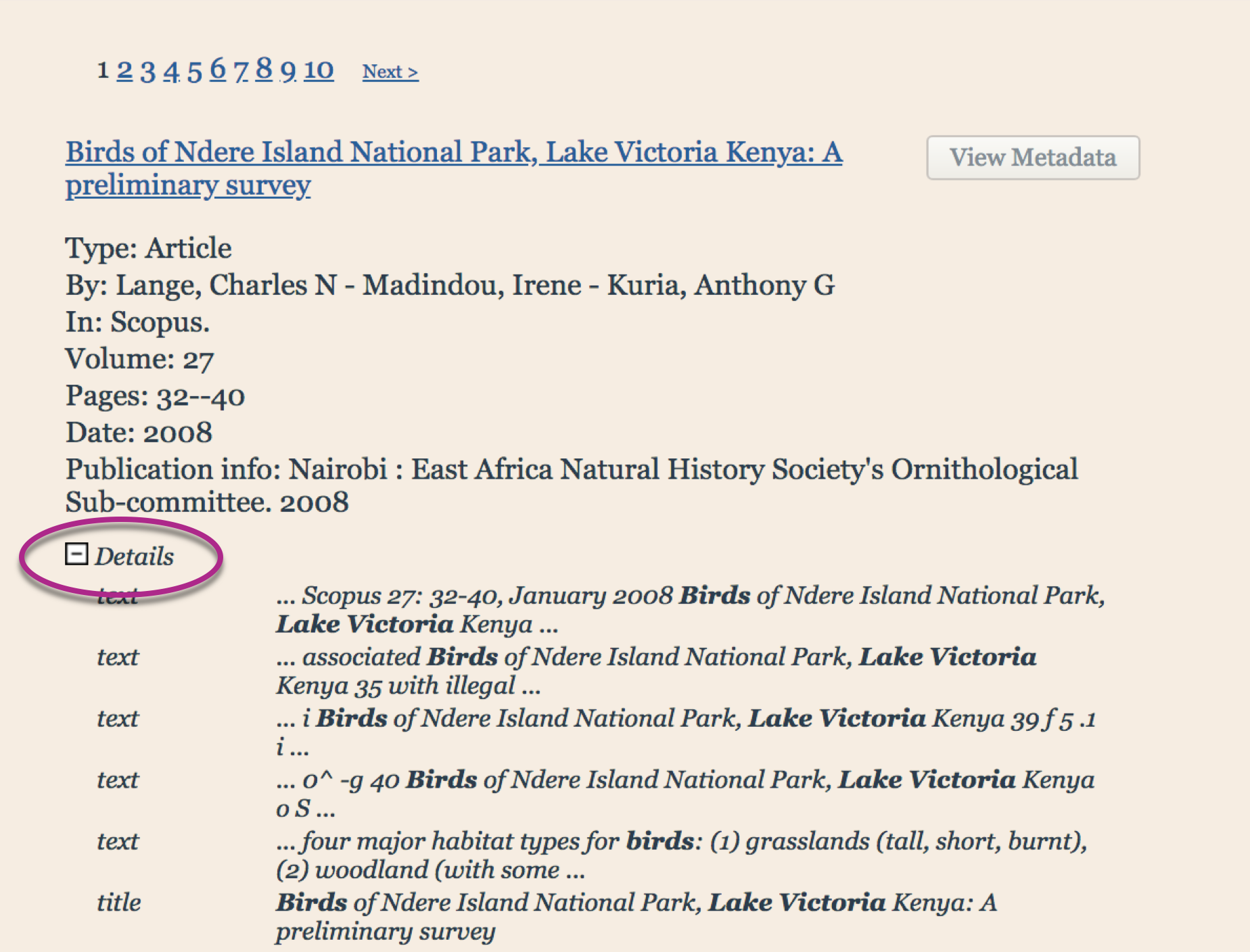Click the Publication info line text
The width and height of the screenshot is (1250, 952).
coord(571,485)
